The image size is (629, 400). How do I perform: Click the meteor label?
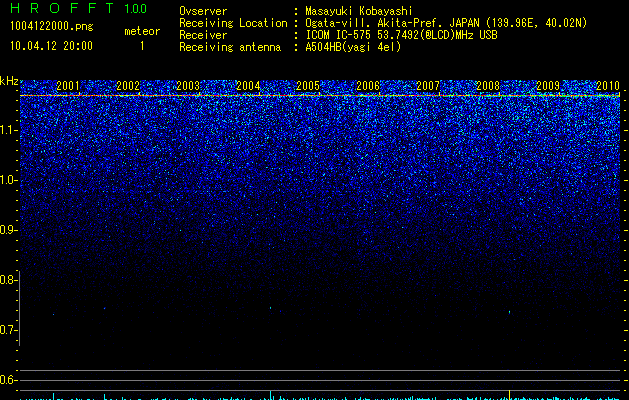click(x=142, y=31)
